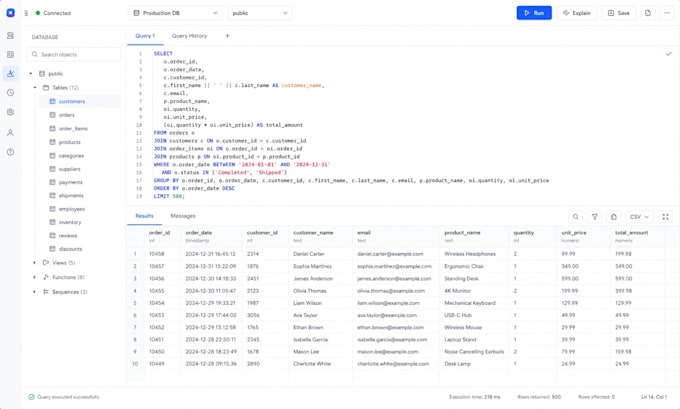The image size is (680, 409).
Task: Switch to the Query History tab
Action: [190, 36]
